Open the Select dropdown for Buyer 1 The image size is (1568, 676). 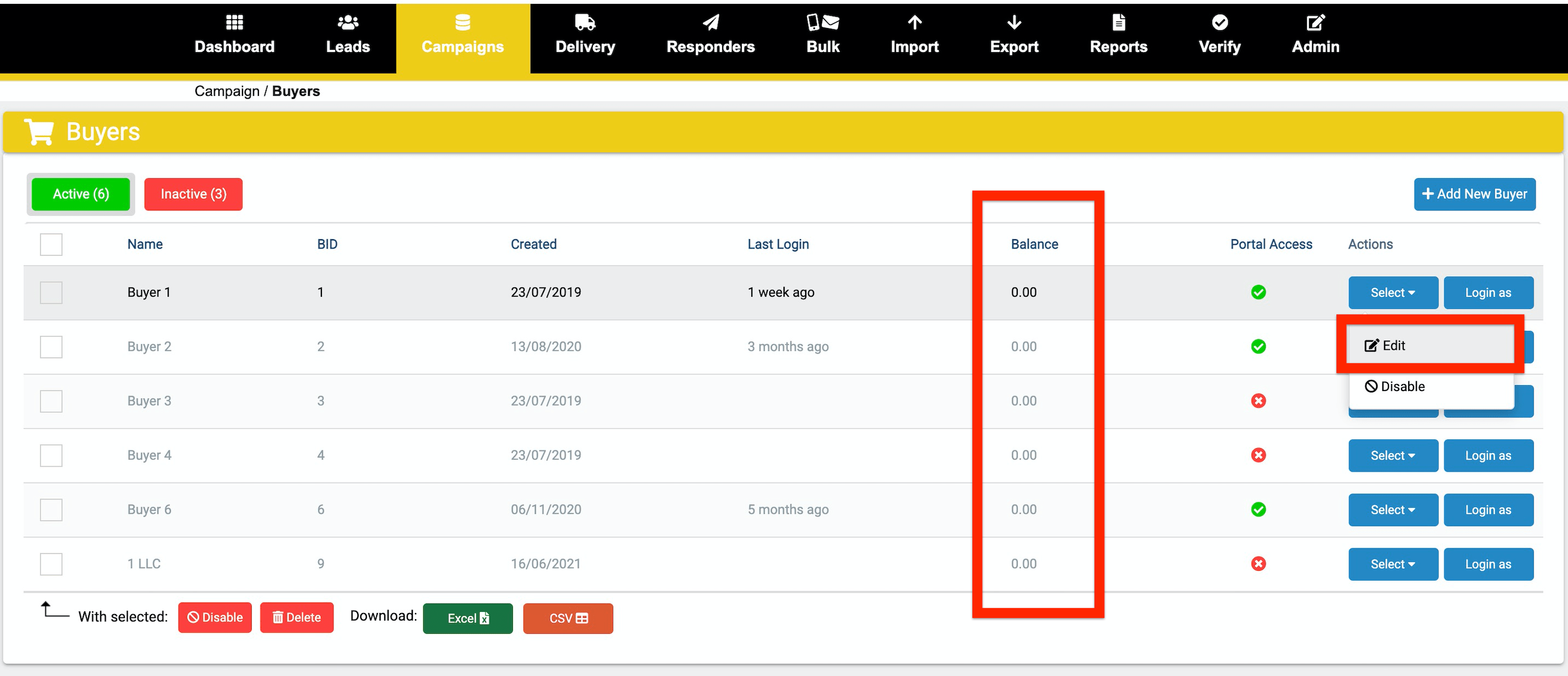tap(1393, 293)
